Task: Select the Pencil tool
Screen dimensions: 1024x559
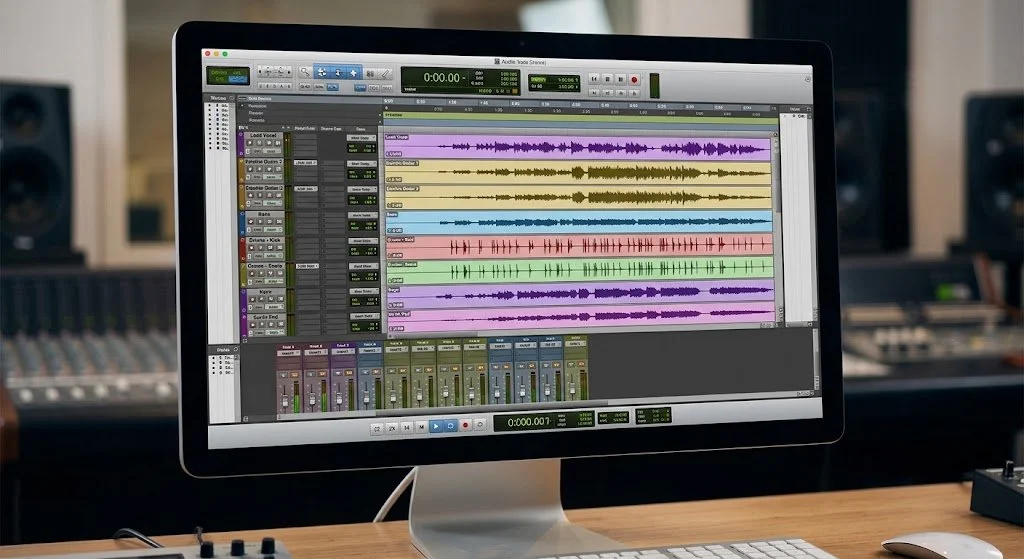Action: [385, 73]
